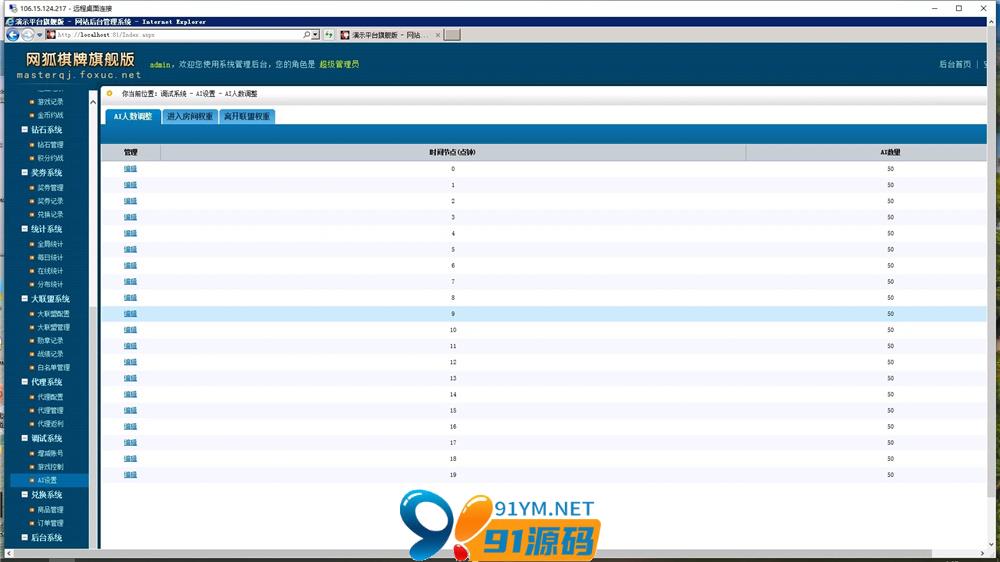This screenshot has height=562, width=1000.
Task: Click 编辑 link for time node 7
Action: [x=130, y=282]
